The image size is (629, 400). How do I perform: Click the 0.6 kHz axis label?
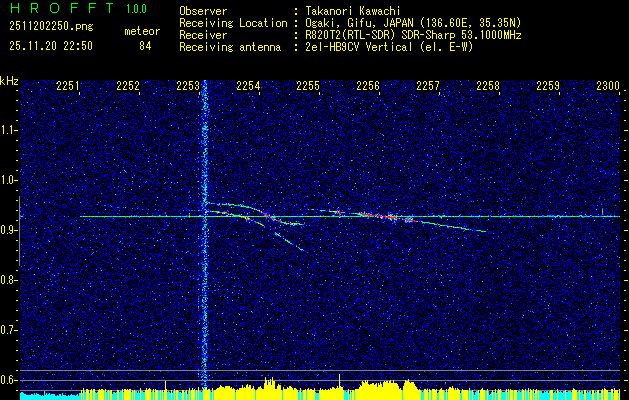click(8, 380)
